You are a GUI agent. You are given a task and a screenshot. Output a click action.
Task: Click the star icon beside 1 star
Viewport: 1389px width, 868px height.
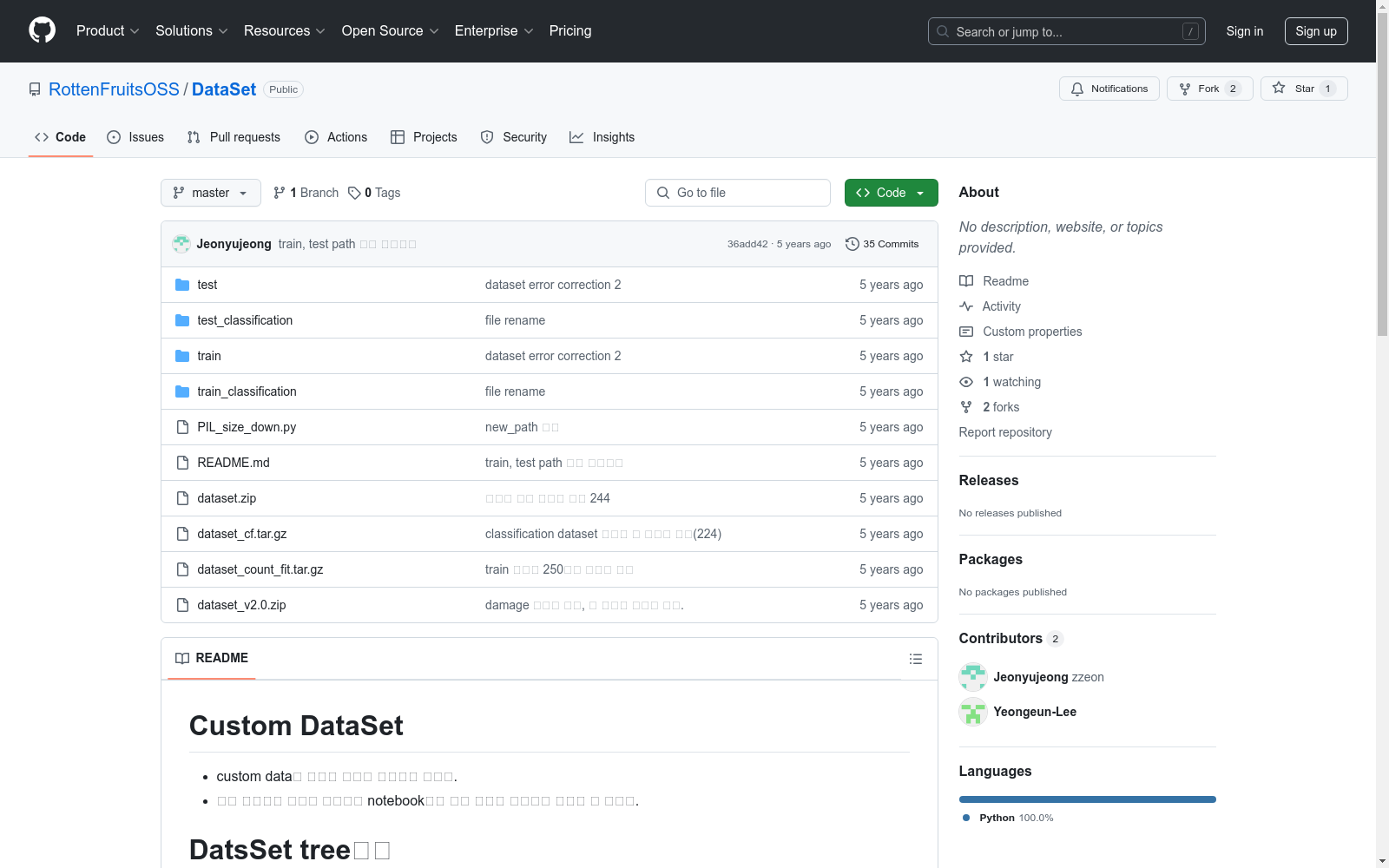(966, 357)
